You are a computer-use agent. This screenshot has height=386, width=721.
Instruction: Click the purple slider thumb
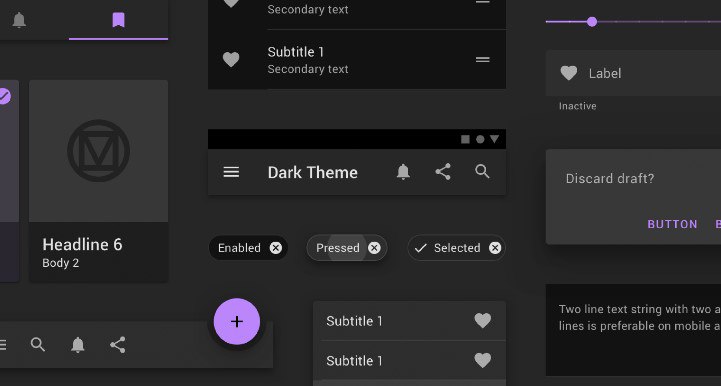tap(592, 22)
